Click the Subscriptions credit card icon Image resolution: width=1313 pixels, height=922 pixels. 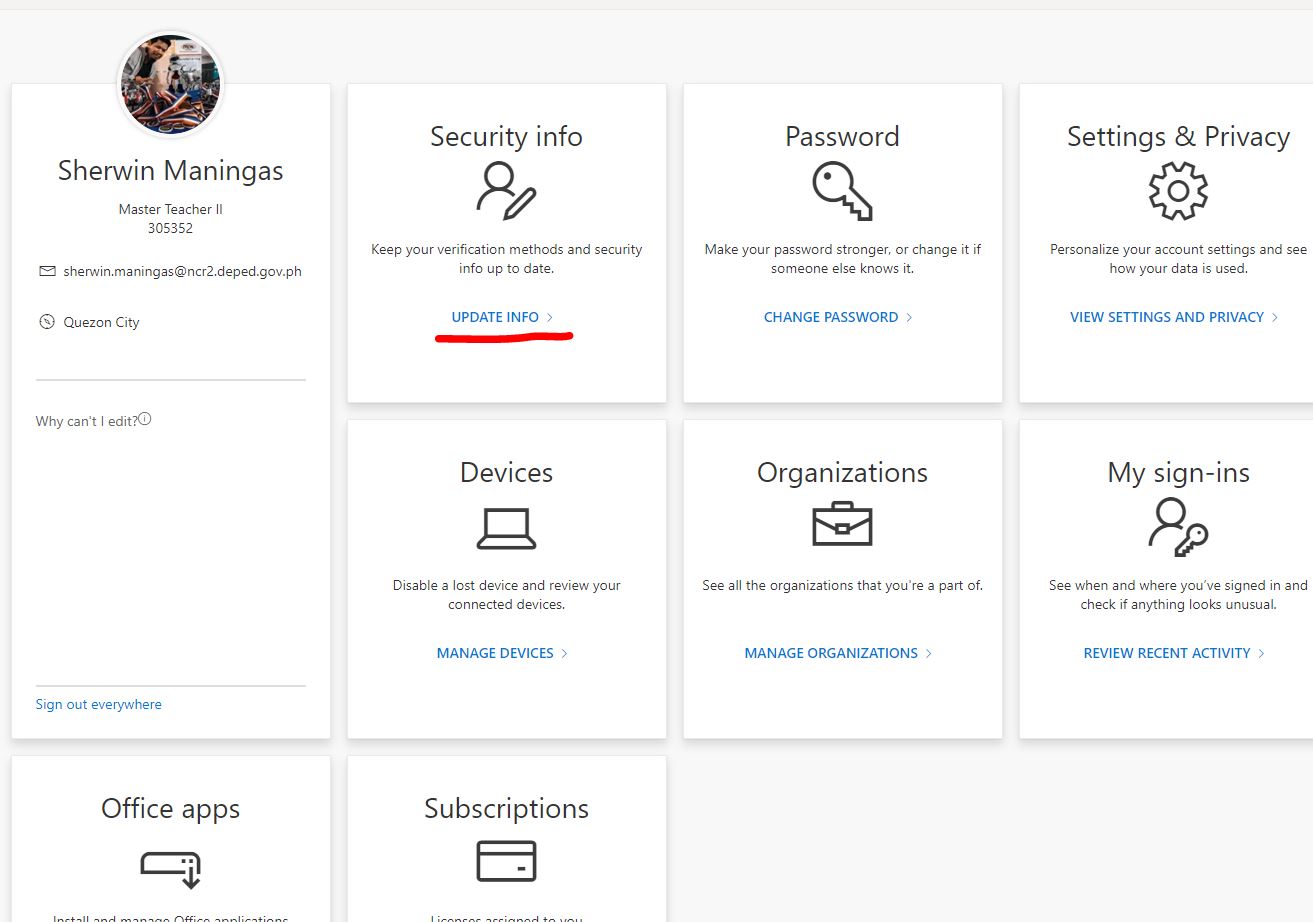[x=506, y=861]
